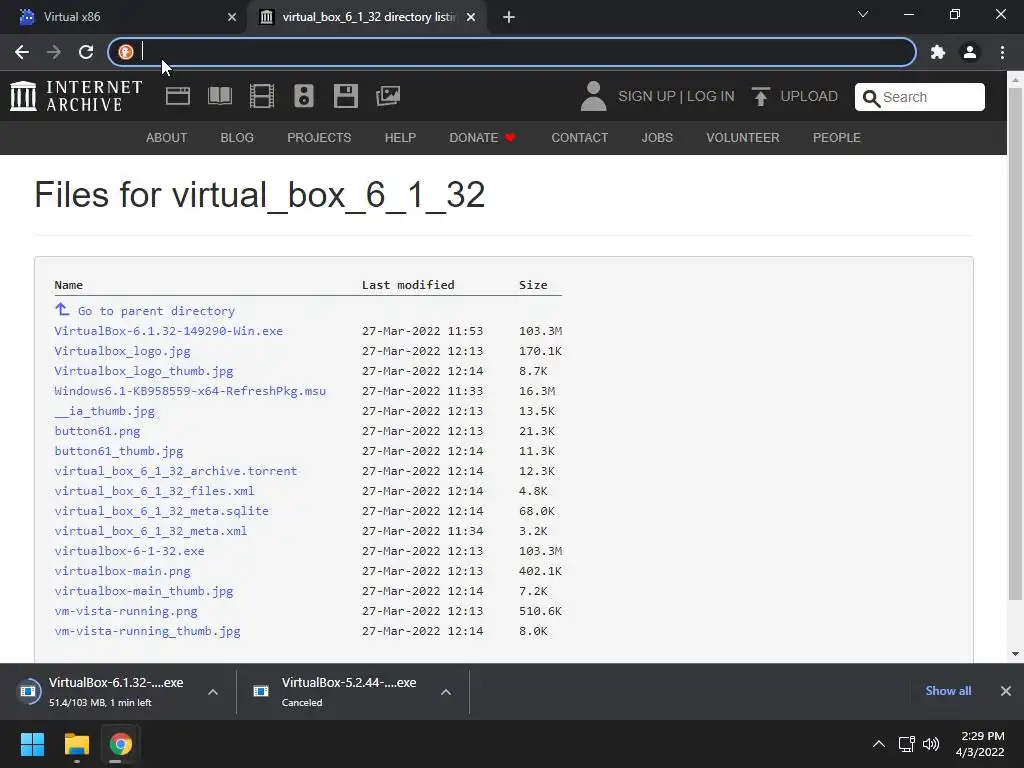Open the ABOUT menu item
The width and height of the screenshot is (1024, 768).
tap(167, 138)
